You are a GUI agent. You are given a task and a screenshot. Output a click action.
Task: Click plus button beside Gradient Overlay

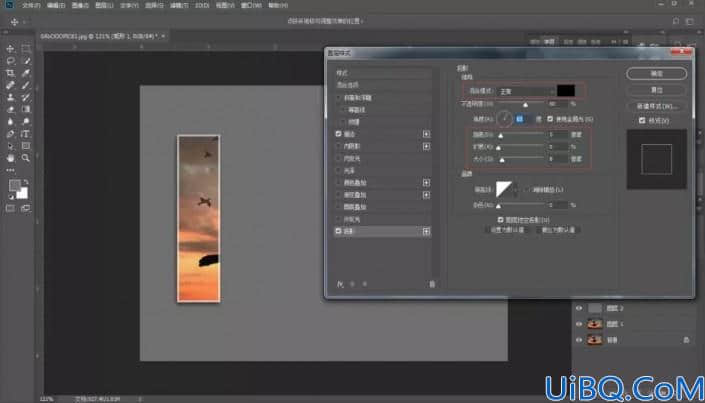pyautogui.click(x=426, y=195)
